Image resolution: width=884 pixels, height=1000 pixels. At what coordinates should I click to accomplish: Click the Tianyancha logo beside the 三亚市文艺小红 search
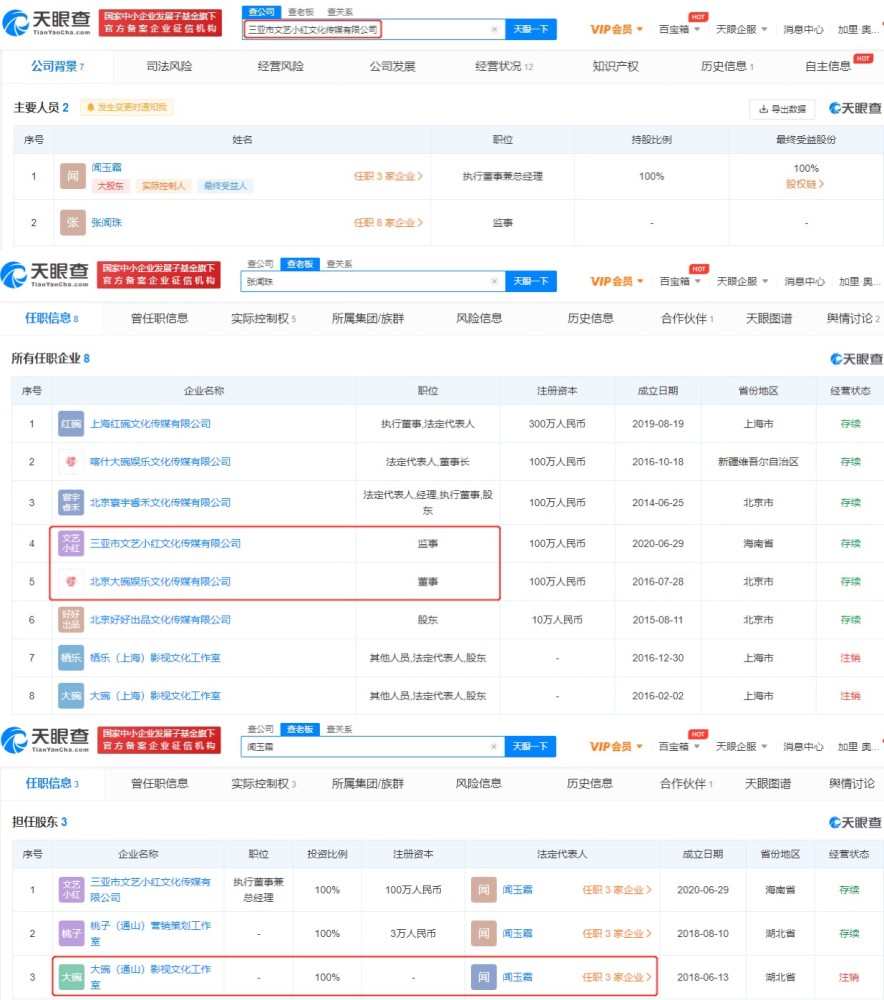(x=47, y=23)
